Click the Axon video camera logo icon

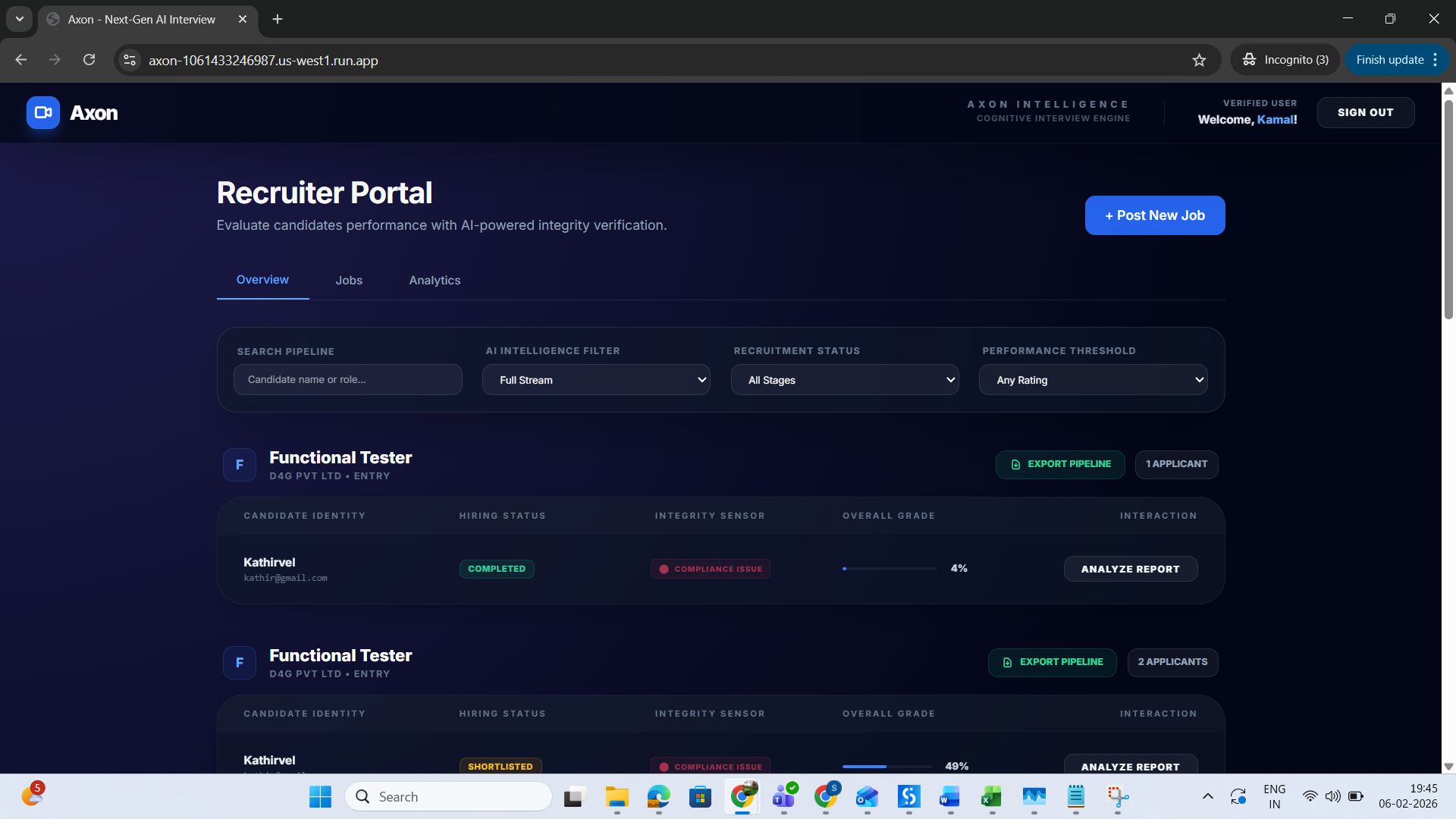pos(43,113)
